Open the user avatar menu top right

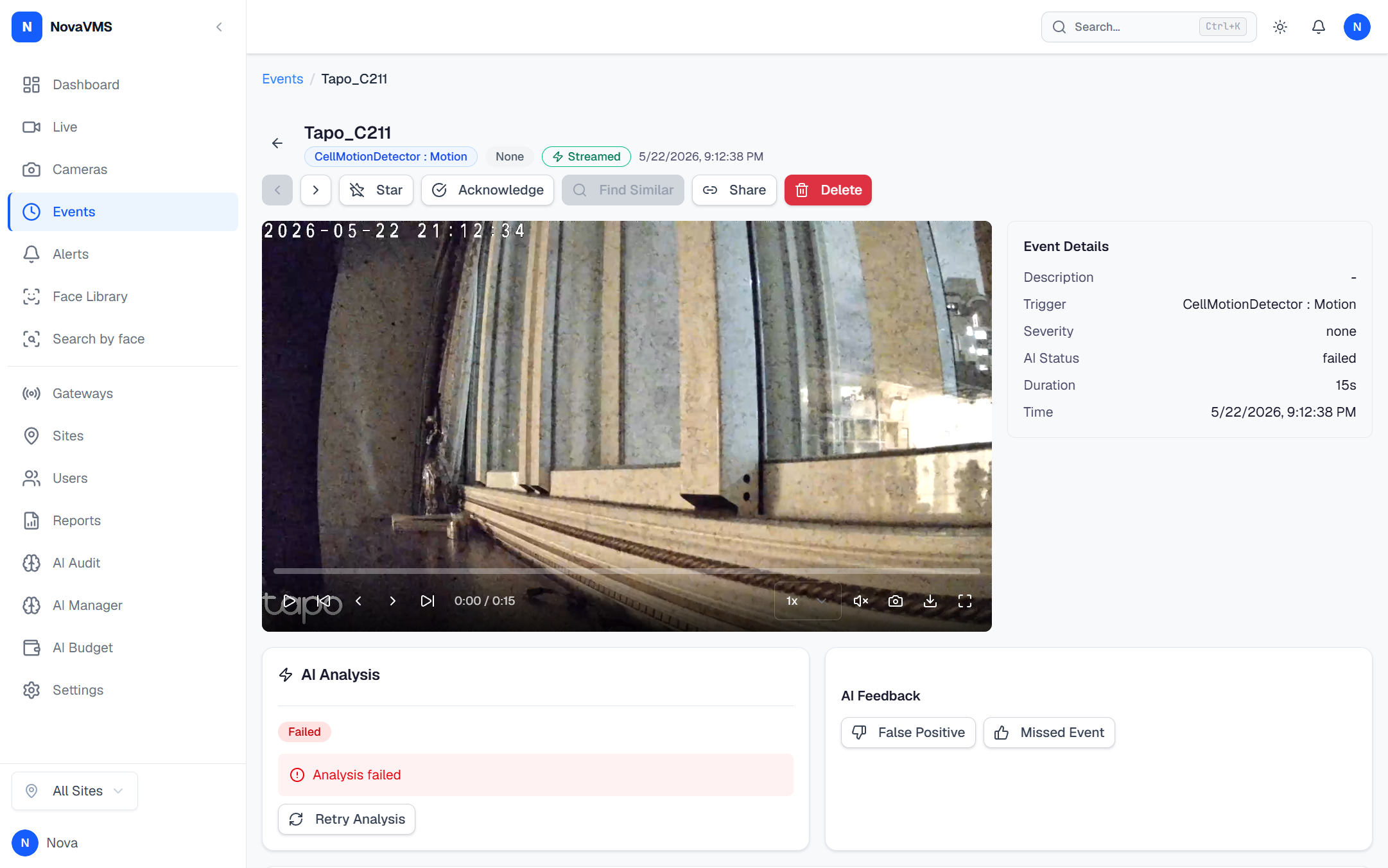pyautogui.click(x=1357, y=27)
